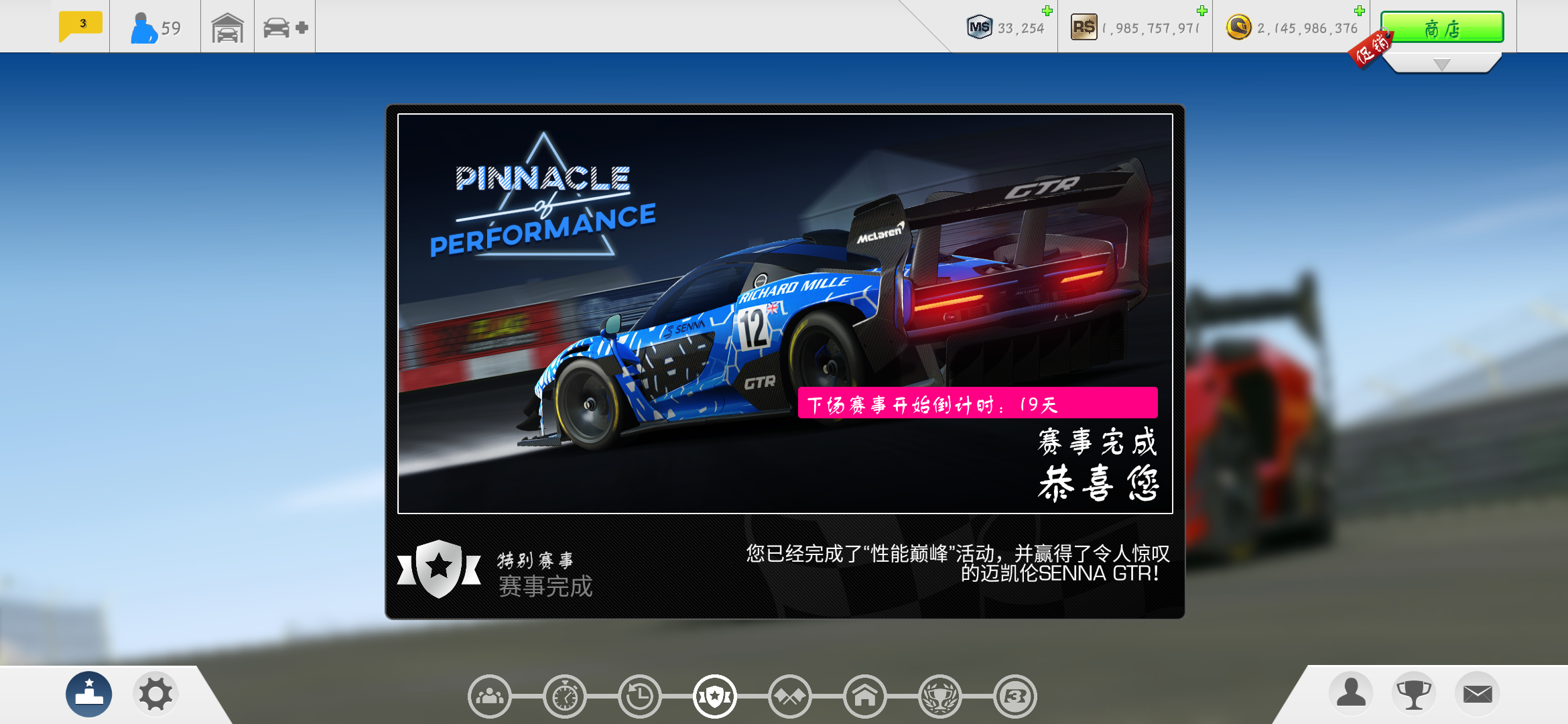The width and height of the screenshot is (1568, 724).
Task: Click the shield star badge beside 特别赛事
Action: tap(439, 569)
